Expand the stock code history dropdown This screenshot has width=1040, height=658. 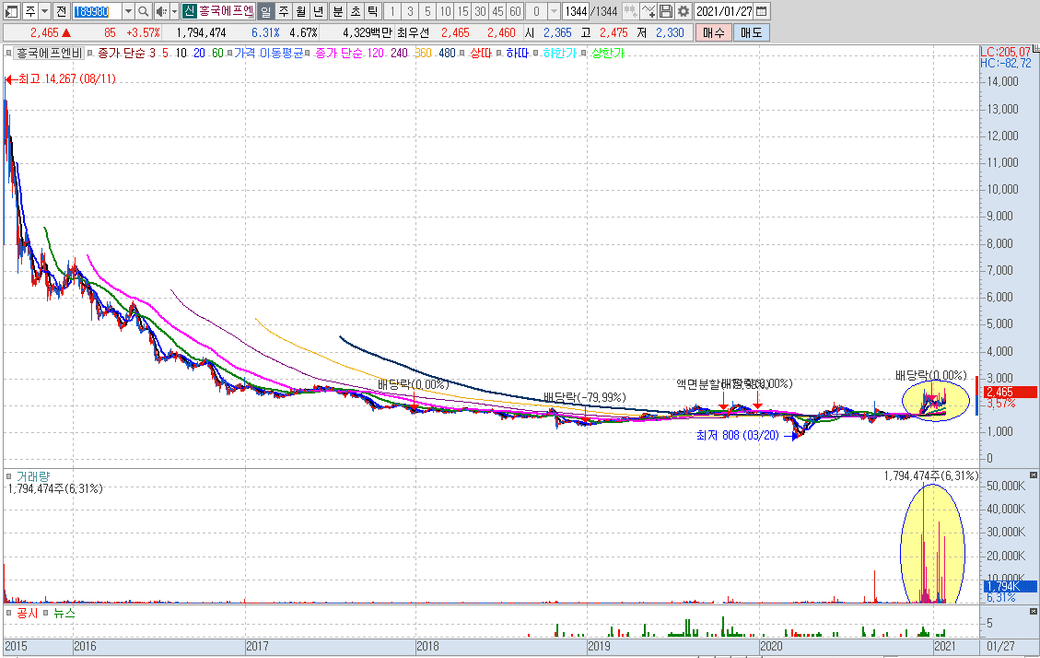pyautogui.click(x=128, y=11)
